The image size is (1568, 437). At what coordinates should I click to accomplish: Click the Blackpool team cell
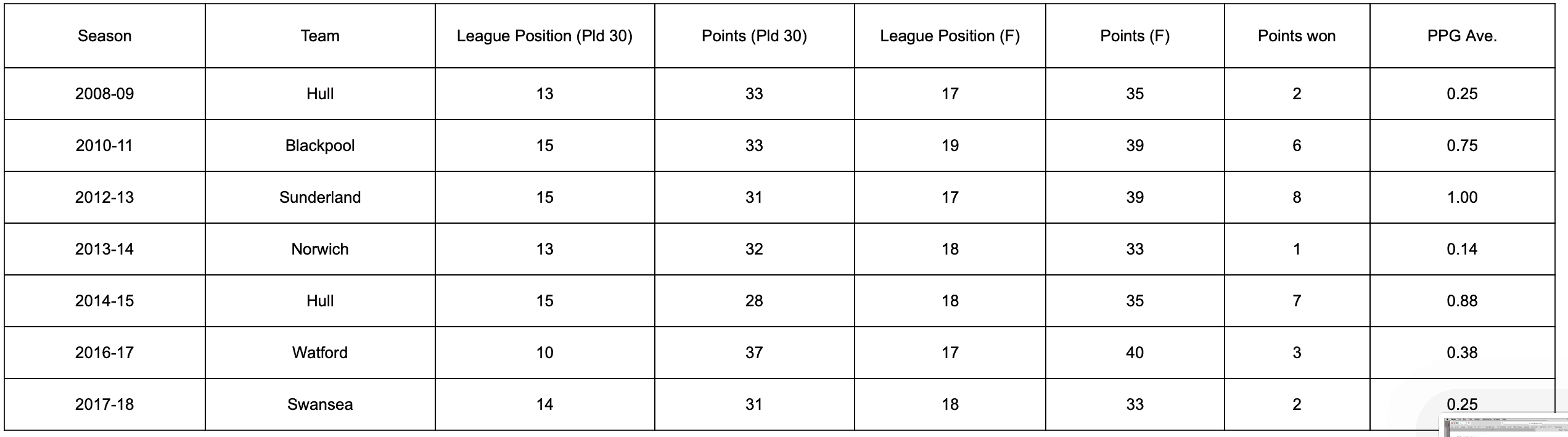pyautogui.click(x=320, y=145)
